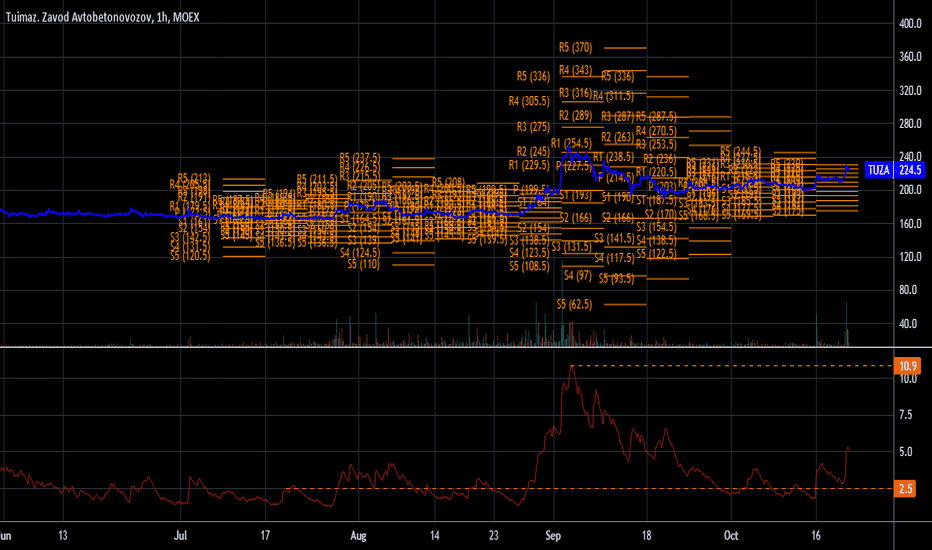Select the S3 (154.5) pivot label

point(656,227)
